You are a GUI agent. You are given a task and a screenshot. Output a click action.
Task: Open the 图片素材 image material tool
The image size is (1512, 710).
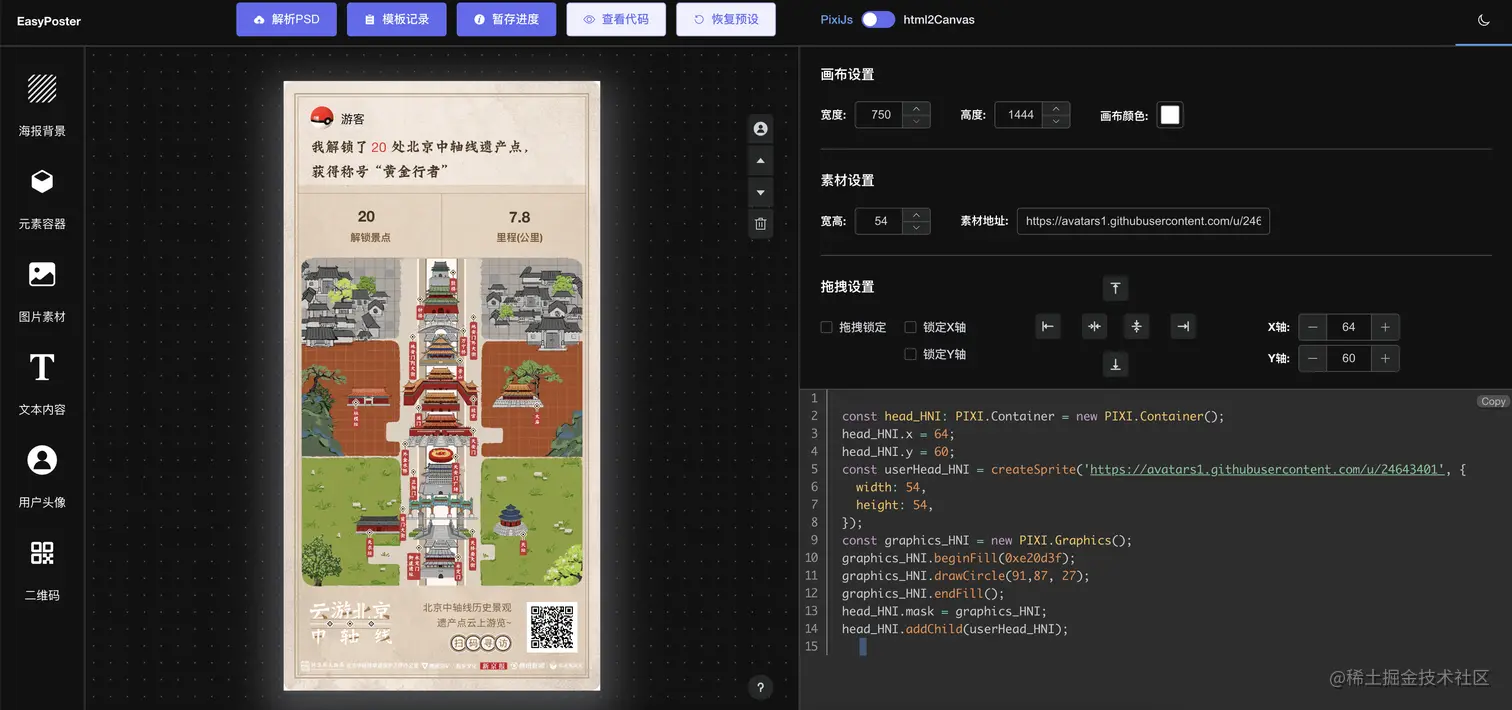click(x=42, y=291)
